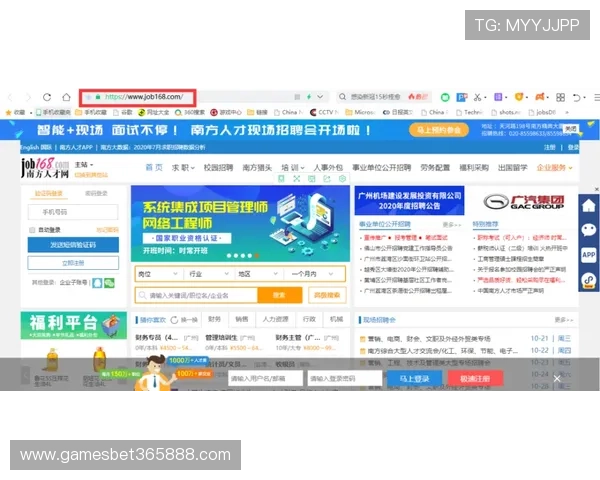Click the 手机号码 phone number field
Viewport: 600px width, 480px height.
point(73,212)
